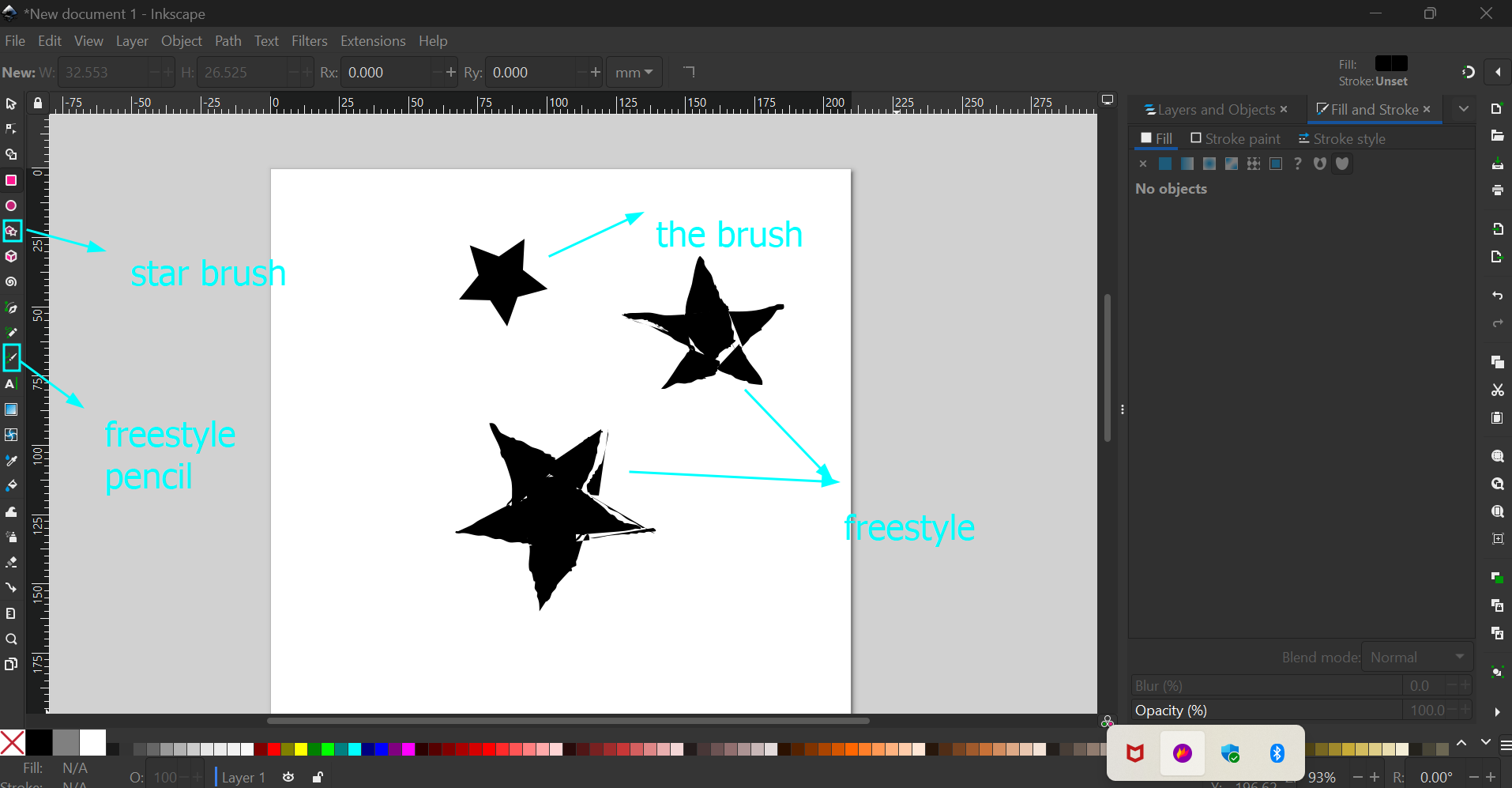Open the Blend mode Normal dropdown
Image resolution: width=1512 pixels, height=788 pixels.
tap(1418, 658)
